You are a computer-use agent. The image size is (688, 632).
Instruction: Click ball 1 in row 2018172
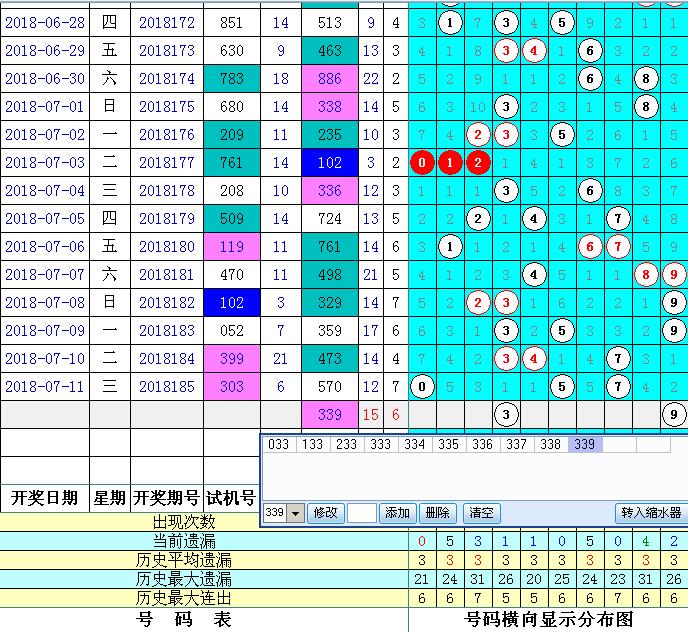[x=450, y=23]
